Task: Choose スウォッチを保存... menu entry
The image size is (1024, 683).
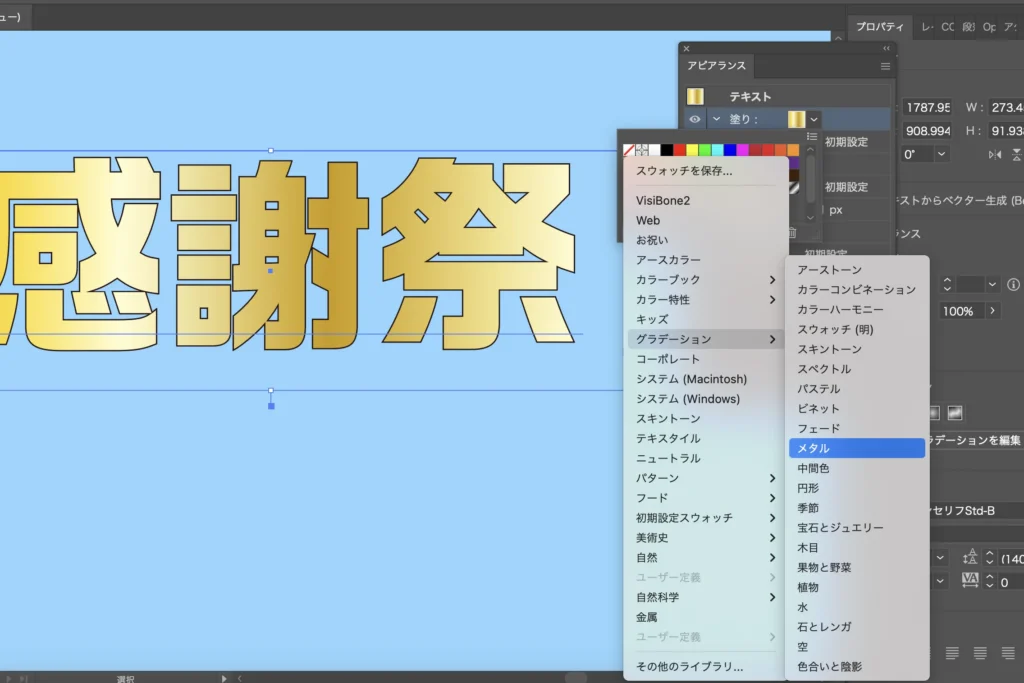Action: tap(684, 171)
